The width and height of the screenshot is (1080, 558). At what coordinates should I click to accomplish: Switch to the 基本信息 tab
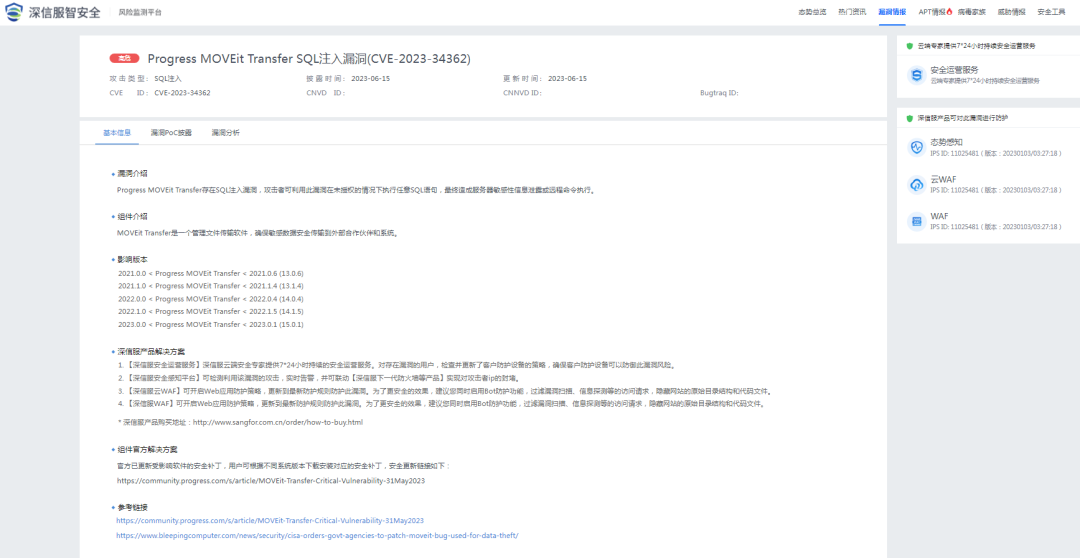117,132
